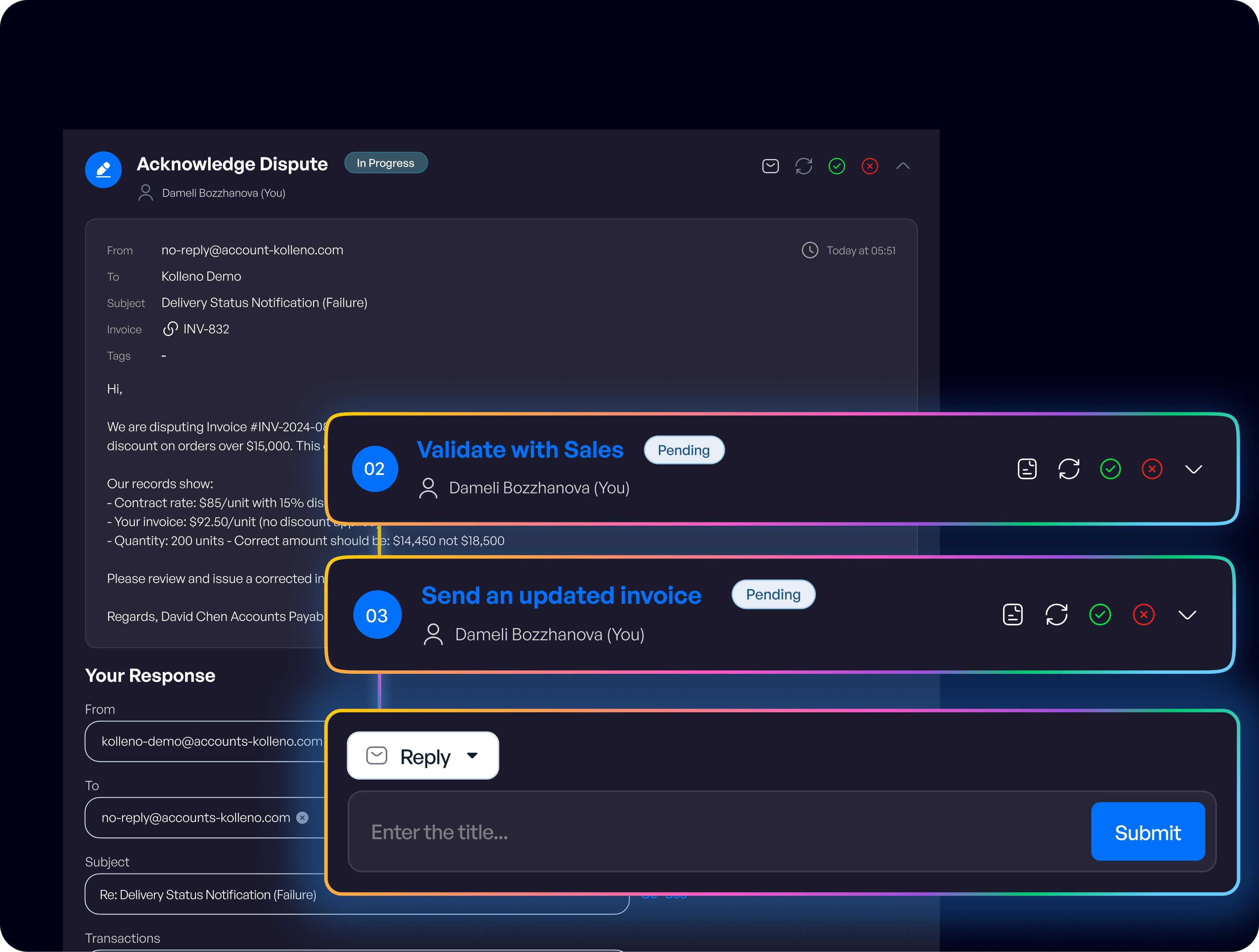Viewport: 1259px width, 952px height.
Task: Select the In Progress status badge
Action: (x=385, y=163)
